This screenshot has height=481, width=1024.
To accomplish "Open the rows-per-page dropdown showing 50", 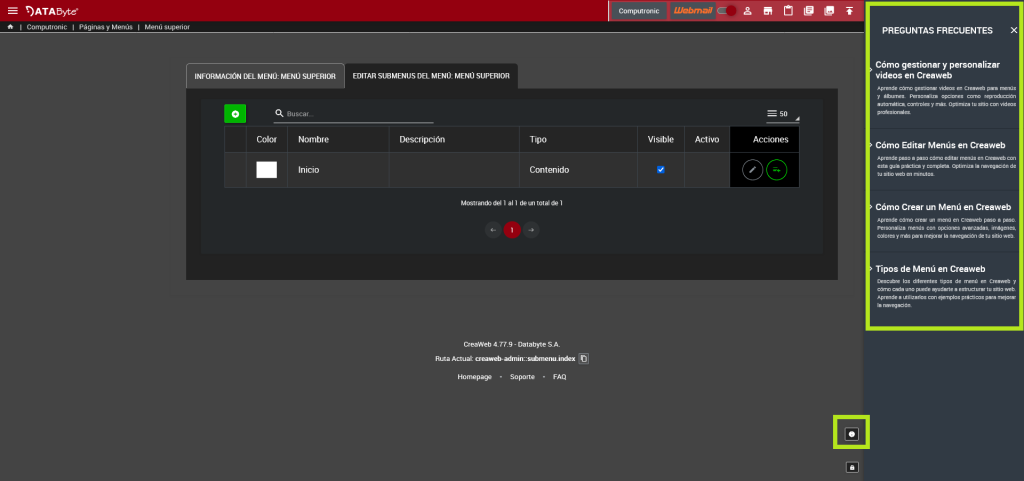I will pyautogui.click(x=776, y=114).
